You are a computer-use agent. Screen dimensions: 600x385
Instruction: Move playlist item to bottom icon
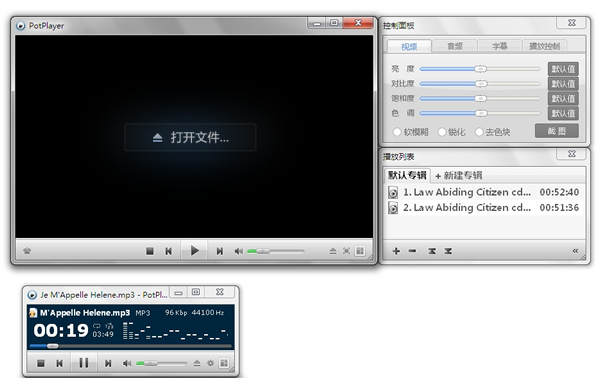coord(448,251)
